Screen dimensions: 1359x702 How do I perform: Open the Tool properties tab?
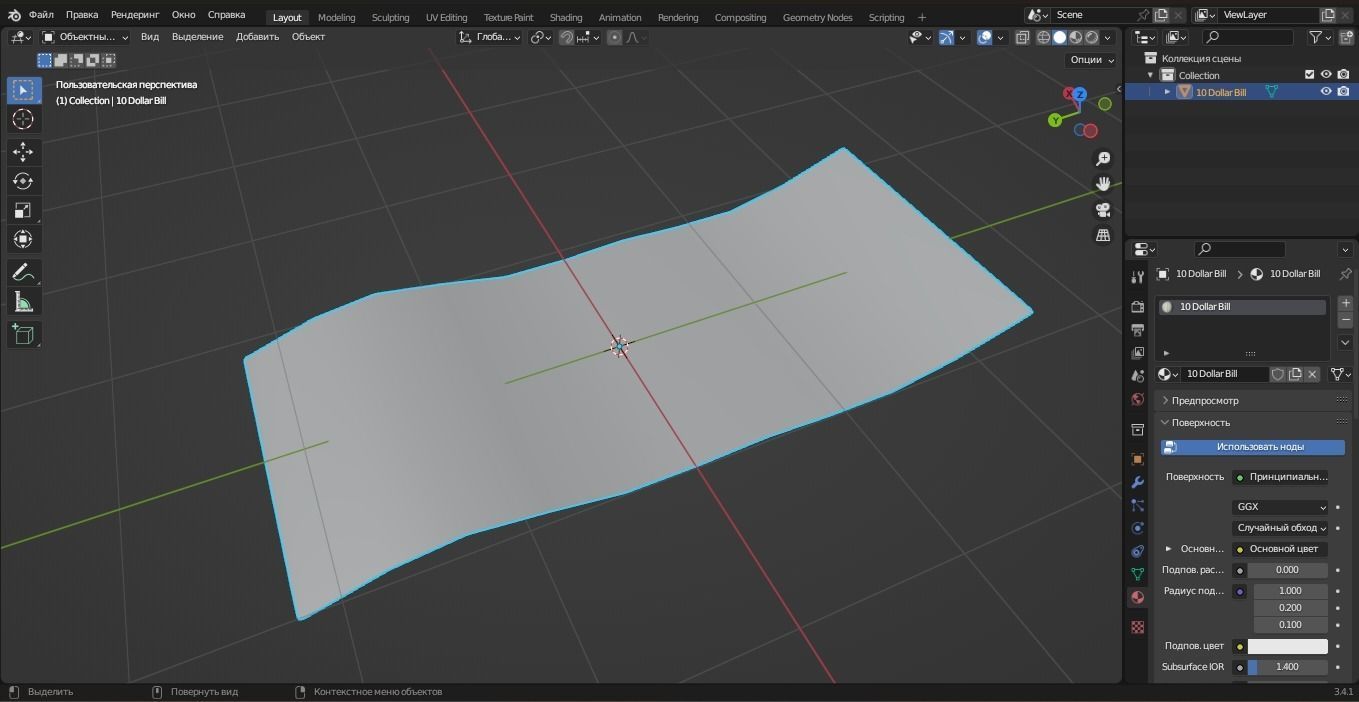pyautogui.click(x=1137, y=277)
